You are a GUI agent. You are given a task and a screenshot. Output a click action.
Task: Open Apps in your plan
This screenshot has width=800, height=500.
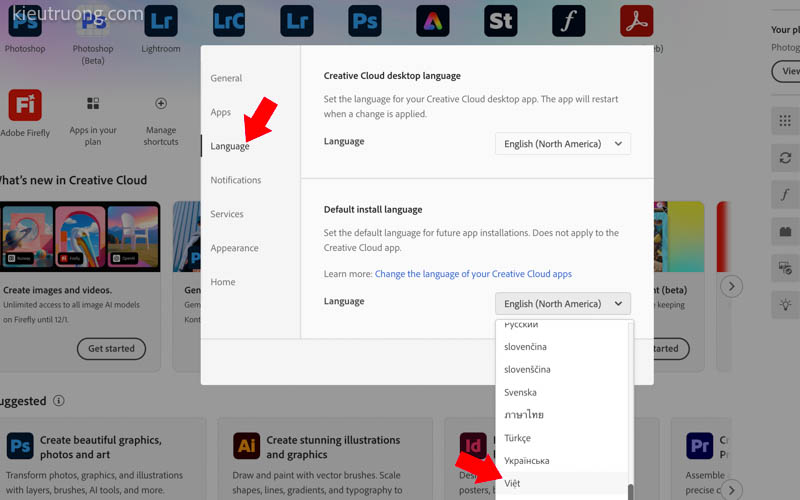click(x=93, y=104)
